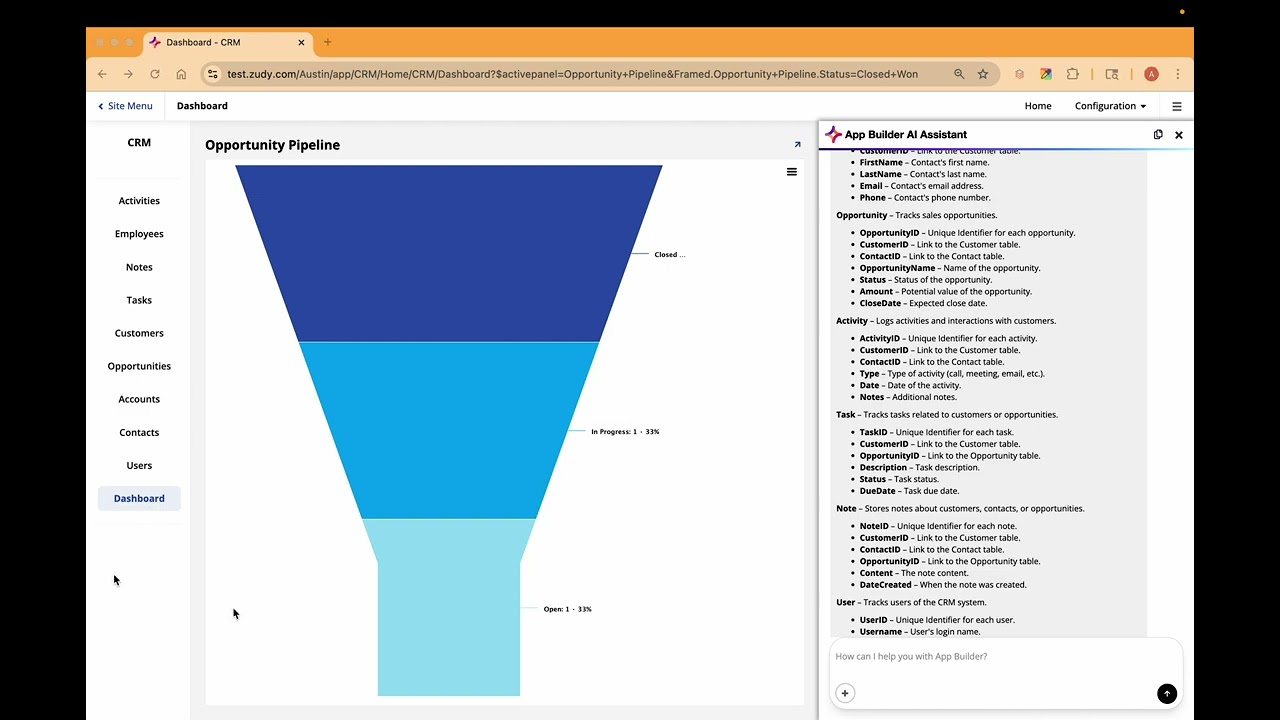Open Activities in CRM sidebar
This screenshot has height=720, width=1280.
pyautogui.click(x=139, y=201)
